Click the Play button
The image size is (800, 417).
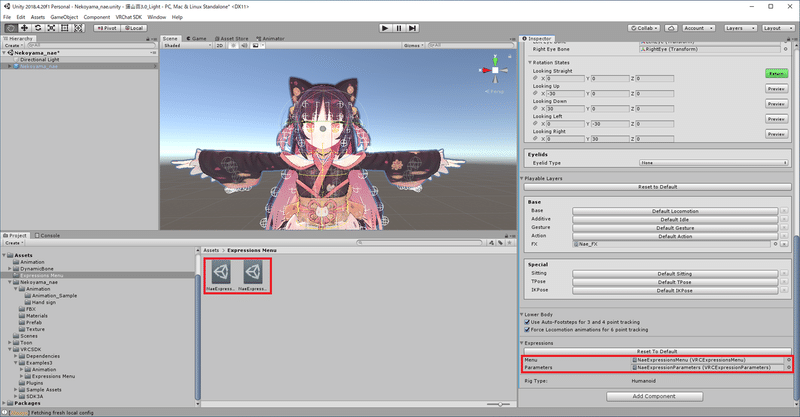pos(385,28)
